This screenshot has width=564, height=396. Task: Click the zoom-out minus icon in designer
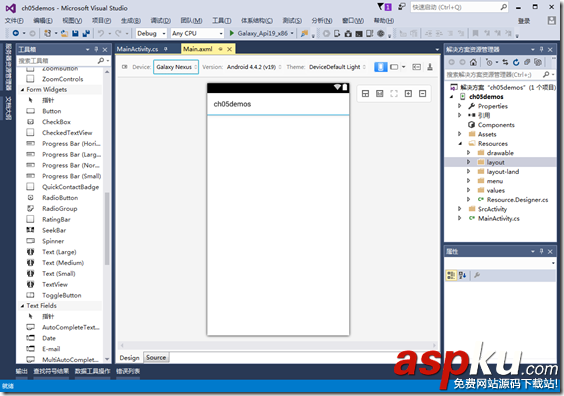click(423, 94)
